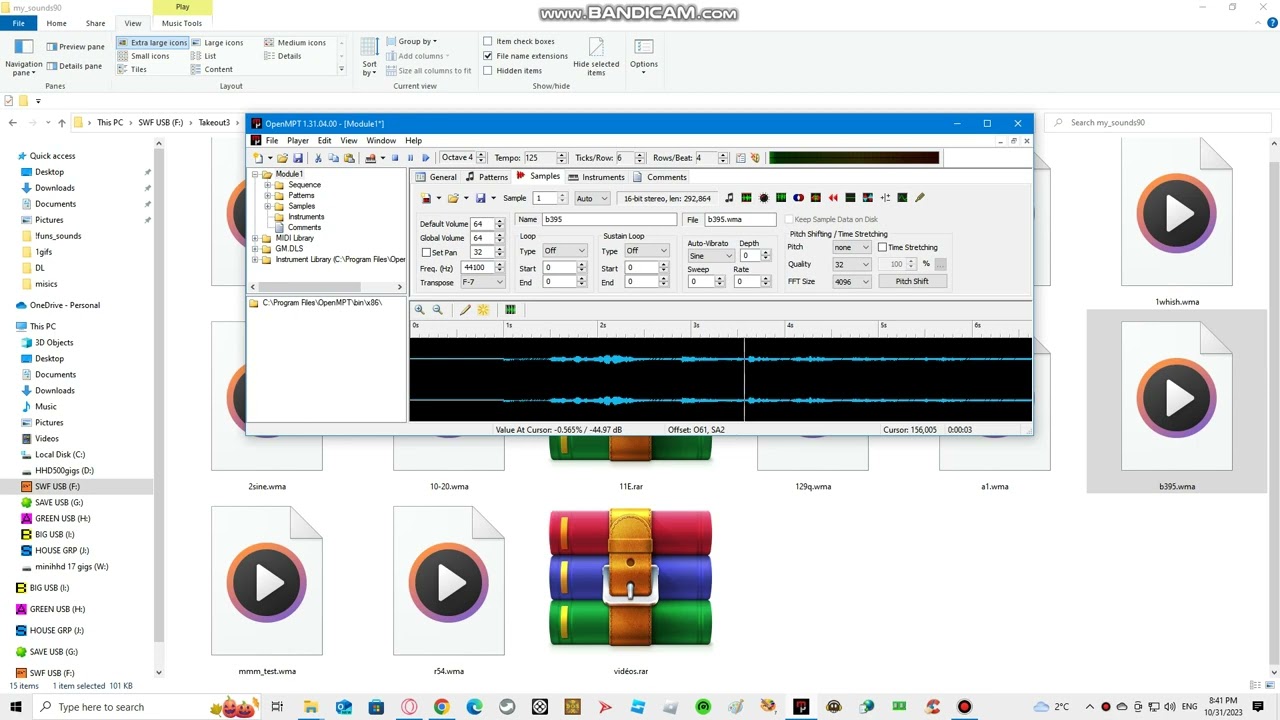Switch to the Instruments tab
Viewport: 1280px width, 720px height.
pyautogui.click(x=596, y=177)
